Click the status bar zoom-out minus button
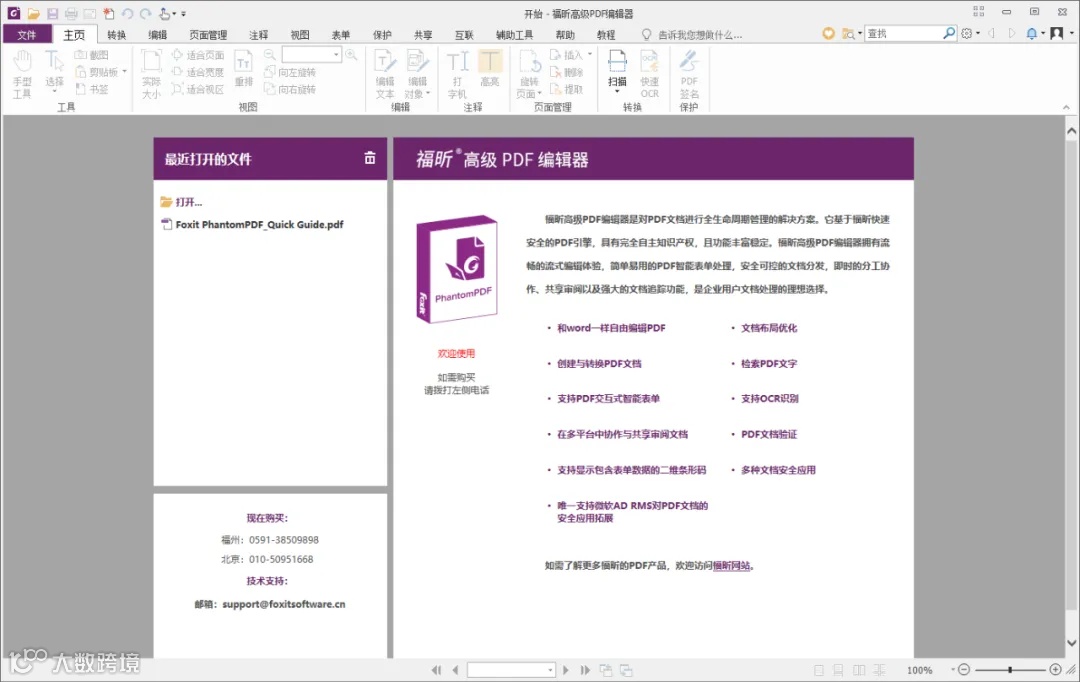Image resolution: width=1080 pixels, height=682 pixels. [964, 670]
